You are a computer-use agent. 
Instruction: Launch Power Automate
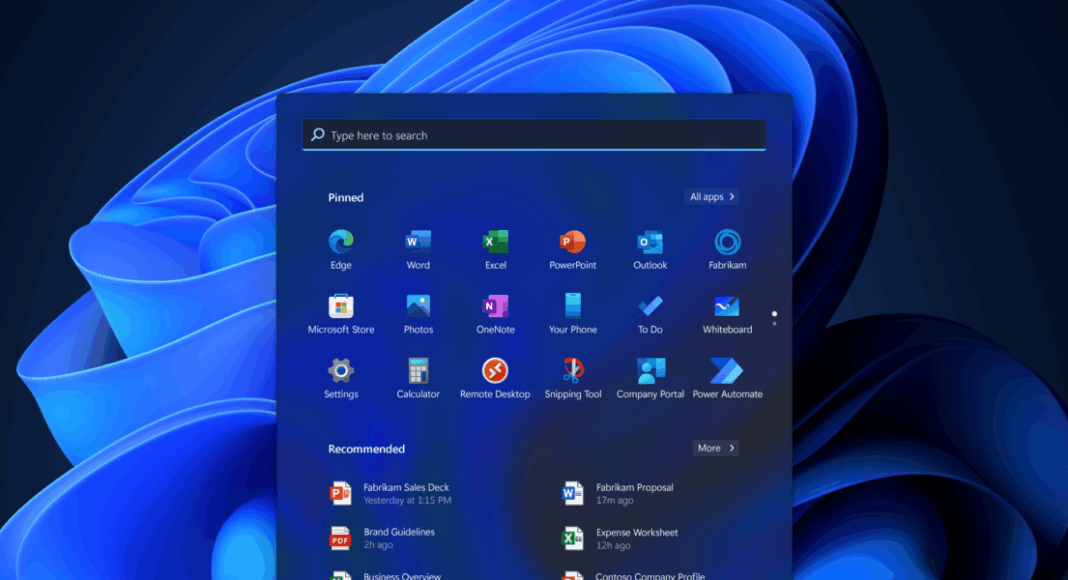[727, 378]
